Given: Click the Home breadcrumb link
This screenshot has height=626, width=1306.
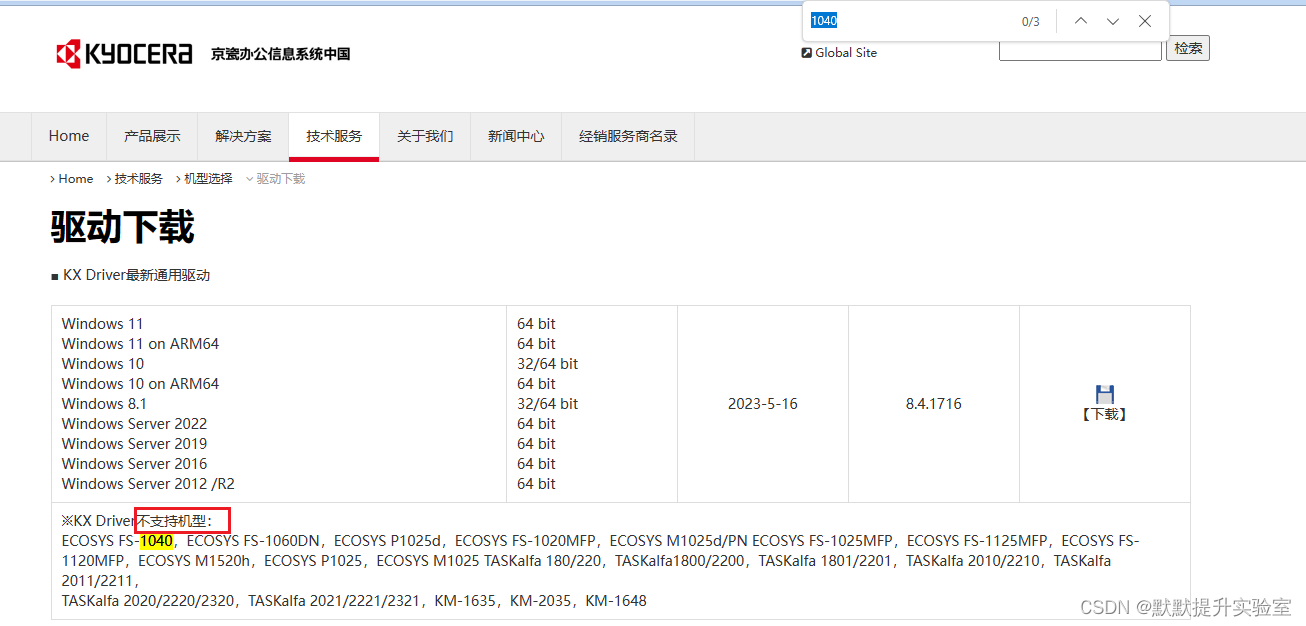Looking at the screenshot, I should (x=75, y=179).
